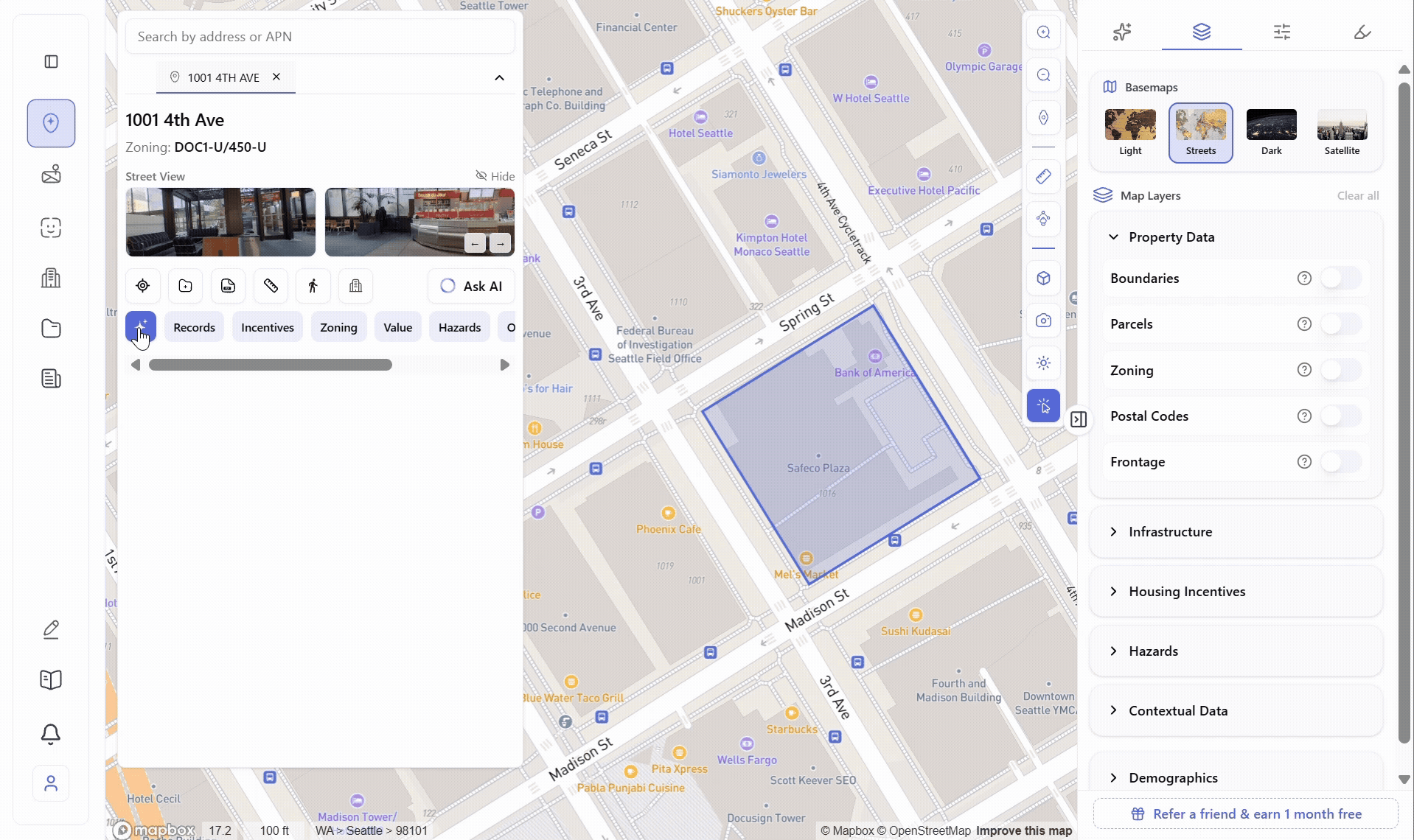This screenshot has width=1414, height=840.
Task: Toggle the left sidebar panel icon
Action: (51, 61)
